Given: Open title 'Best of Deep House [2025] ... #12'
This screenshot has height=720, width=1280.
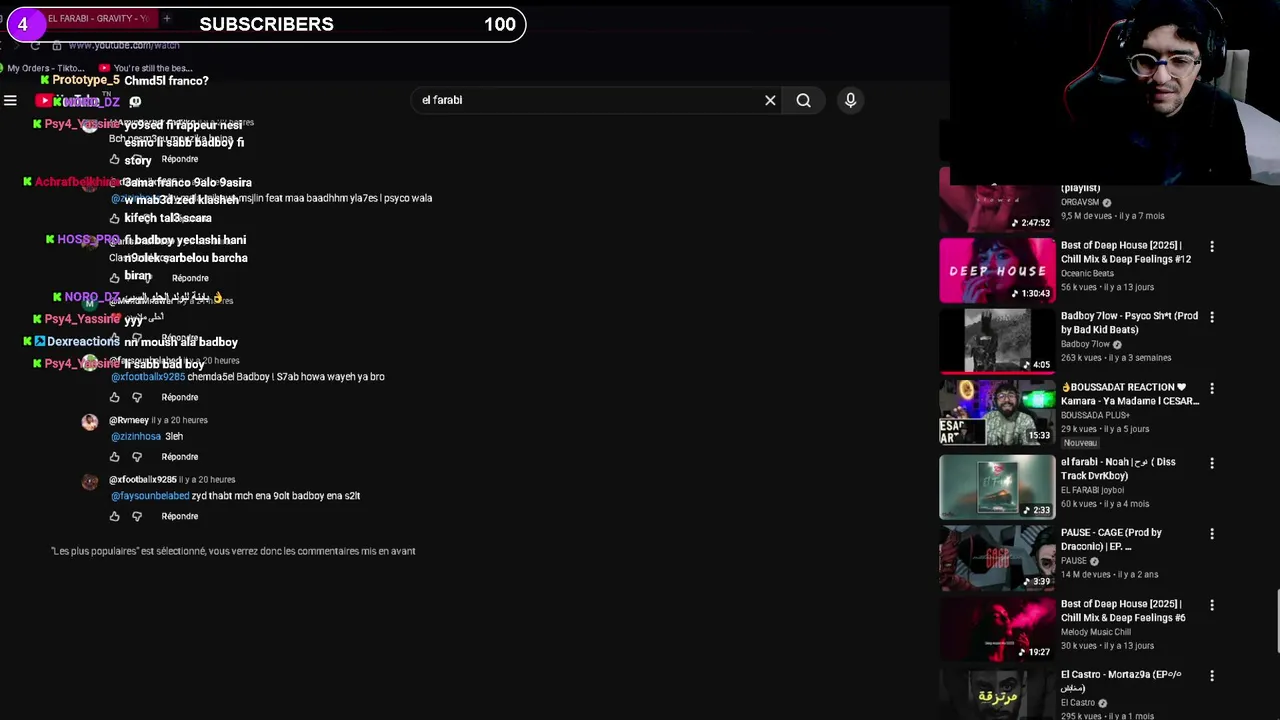Looking at the screenshot, I should pyautogui.click(x=1126, y=252).
